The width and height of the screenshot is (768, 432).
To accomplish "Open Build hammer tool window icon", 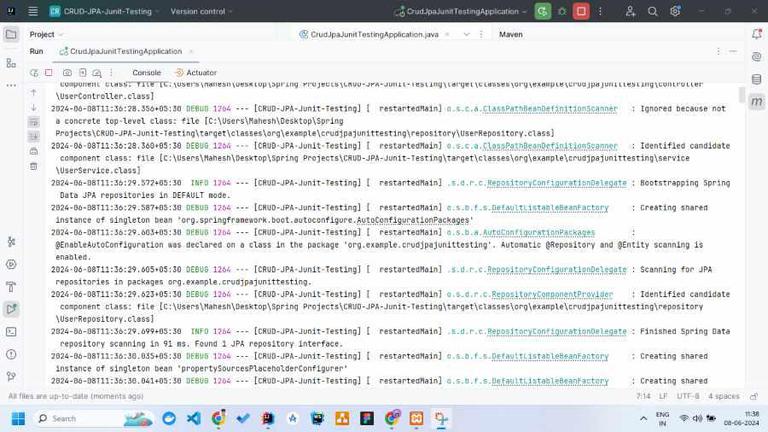I will 11,287.
